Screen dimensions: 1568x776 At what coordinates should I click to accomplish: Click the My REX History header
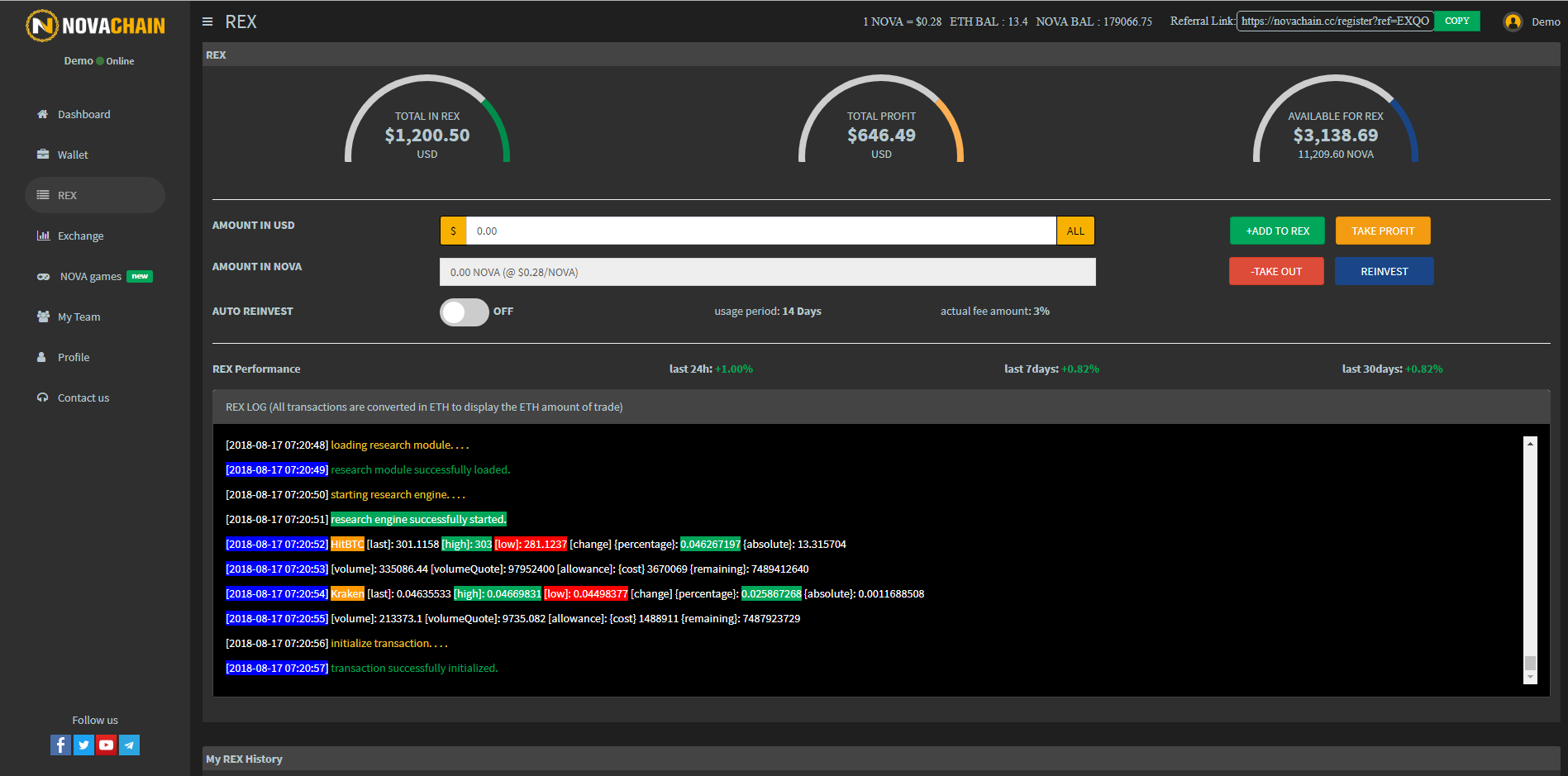coord(881,759)
